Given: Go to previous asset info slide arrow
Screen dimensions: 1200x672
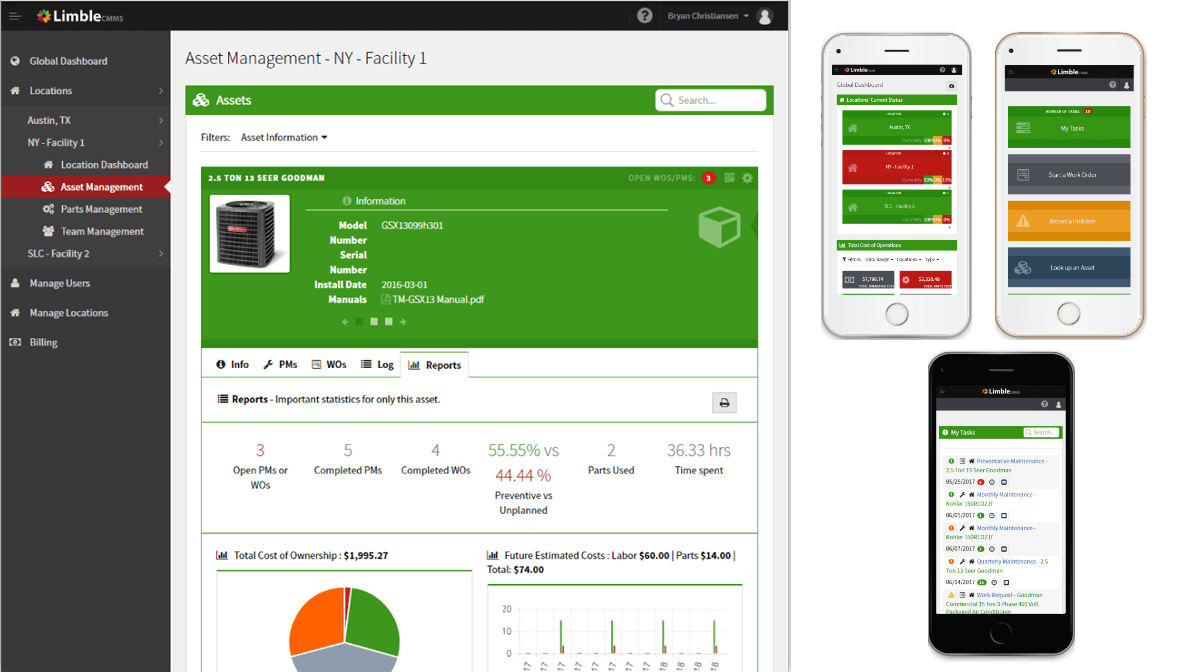Looking at the screenshot, I should click(x=345, y=322).
